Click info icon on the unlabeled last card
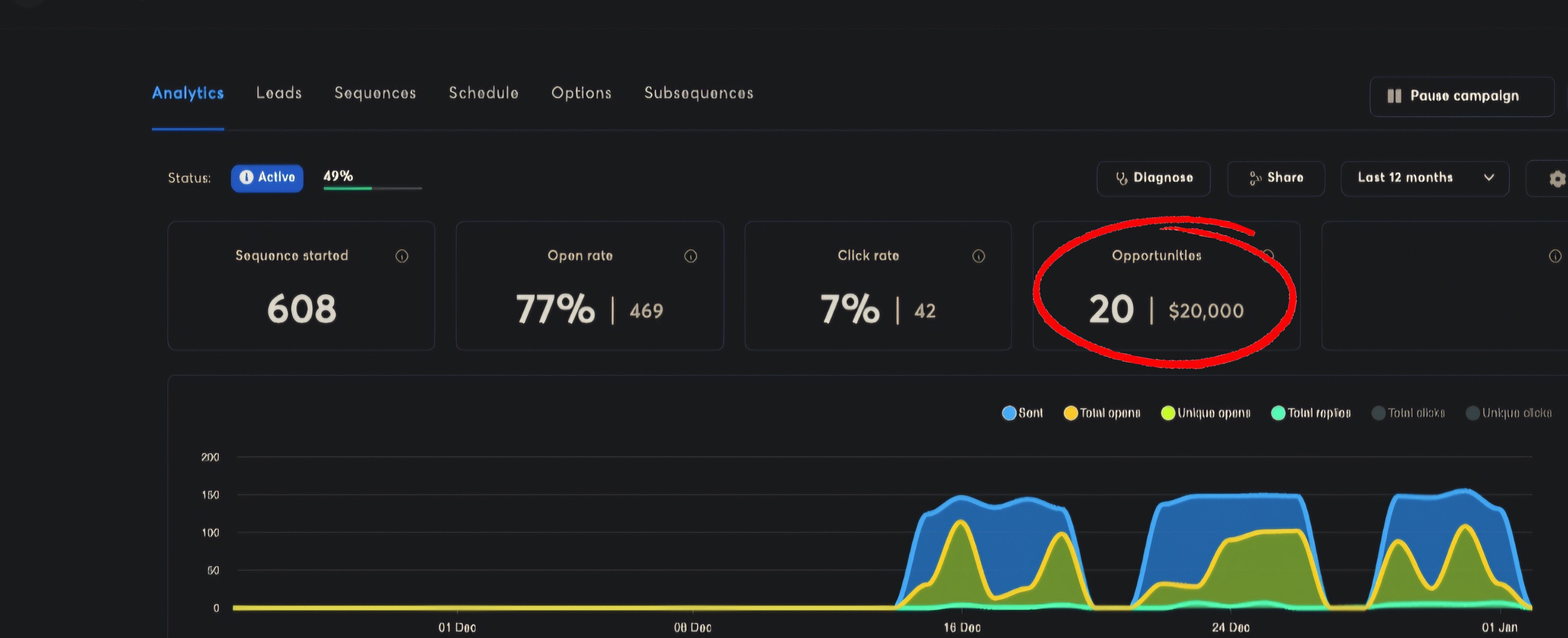 pyautogui.click(x=1555, y=256)
